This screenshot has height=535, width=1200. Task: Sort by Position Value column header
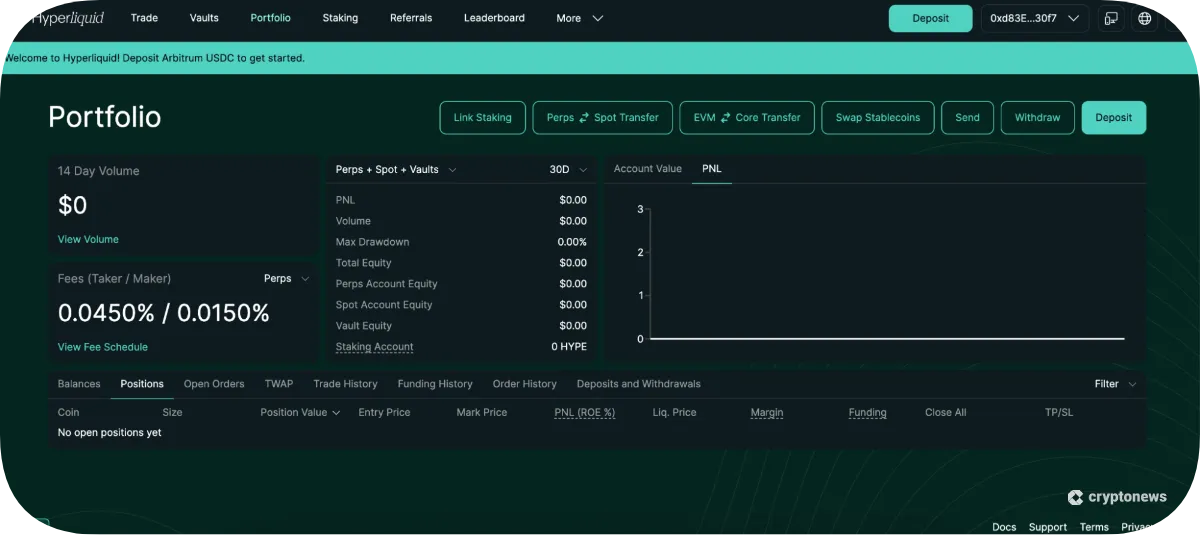pyautogui.click(x=300, y=412)
